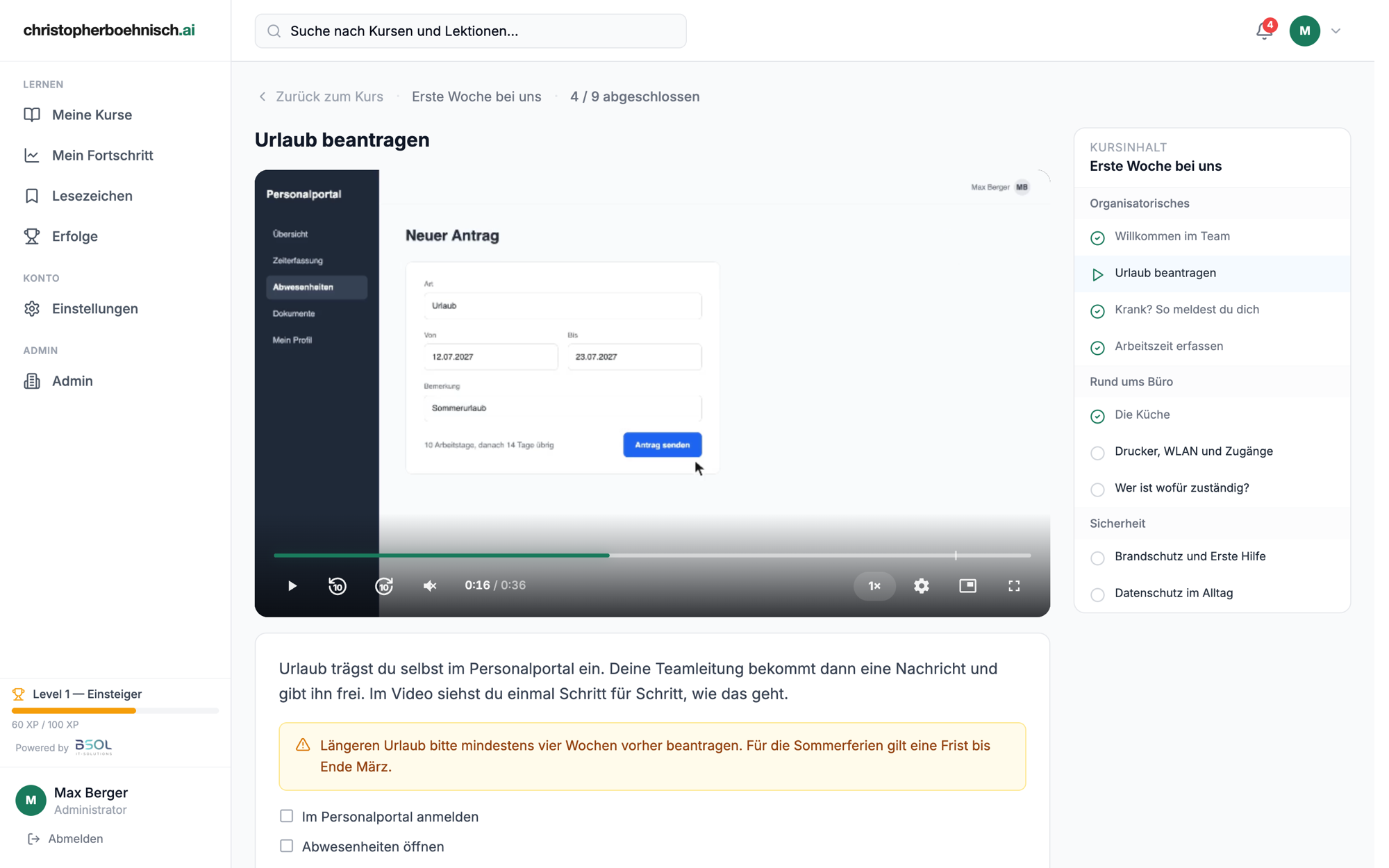Image resolution: width=1389 pixels, height=868 pixels.
Task: Focus the course search field
Action: (470, 31)
